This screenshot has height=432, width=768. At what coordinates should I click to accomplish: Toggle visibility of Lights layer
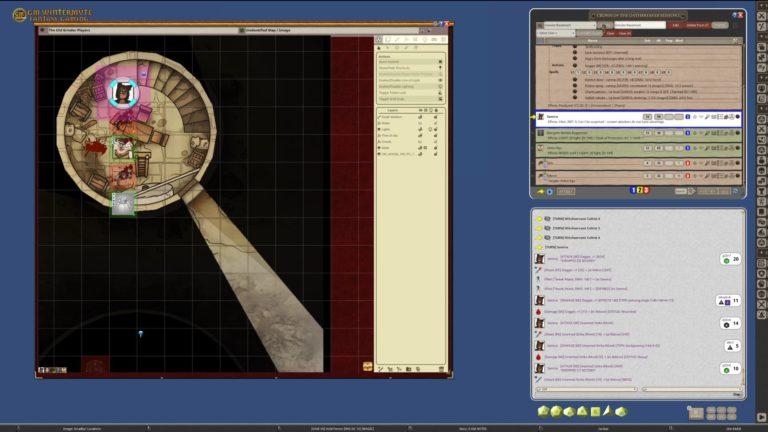coord(420,128)
